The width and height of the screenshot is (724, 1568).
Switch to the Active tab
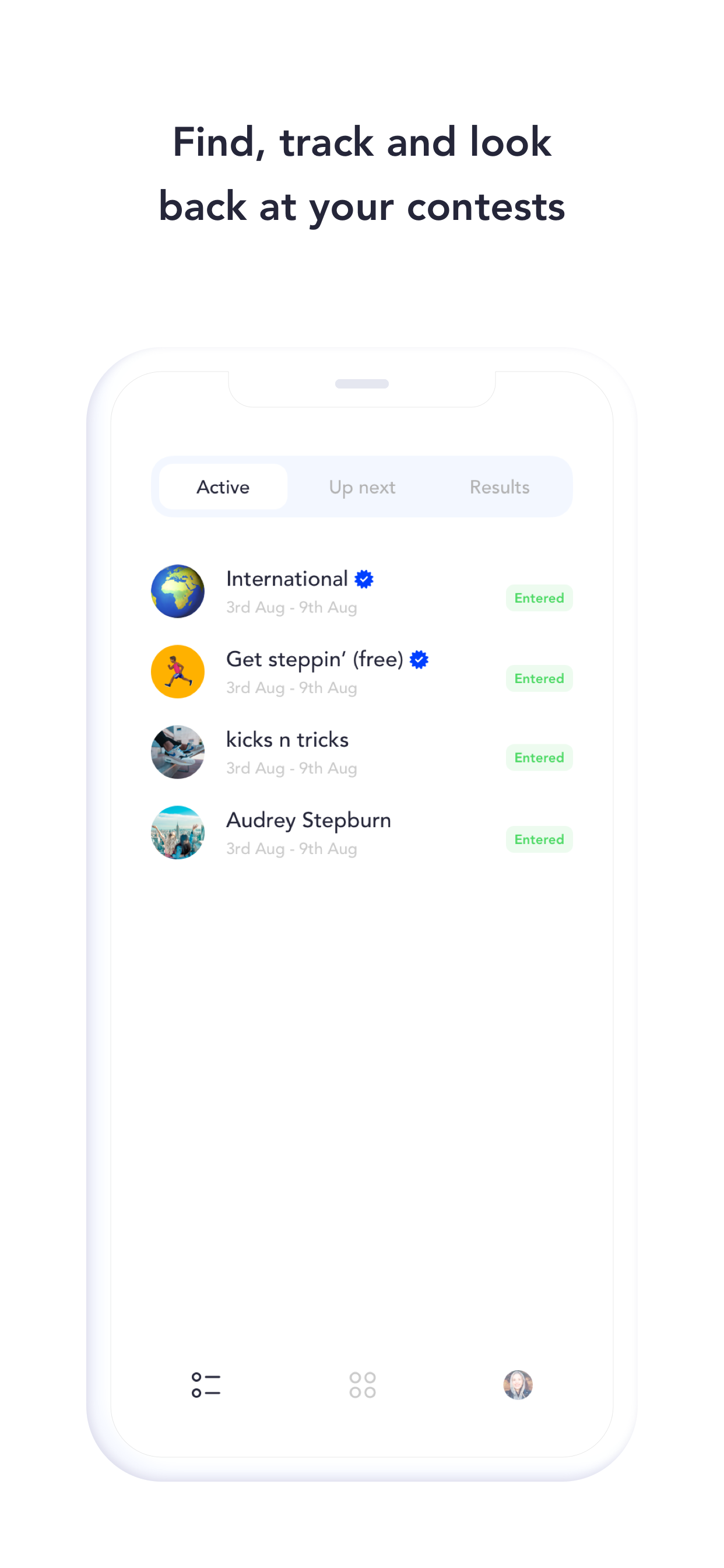(x=223, y=487)
